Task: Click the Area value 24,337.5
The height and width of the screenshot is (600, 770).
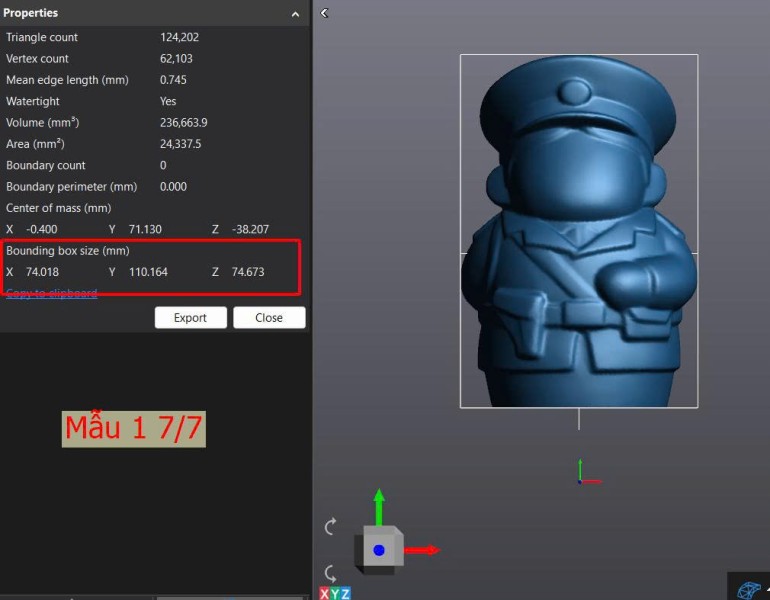Action: pyautogui.click(x=181, y=144)
